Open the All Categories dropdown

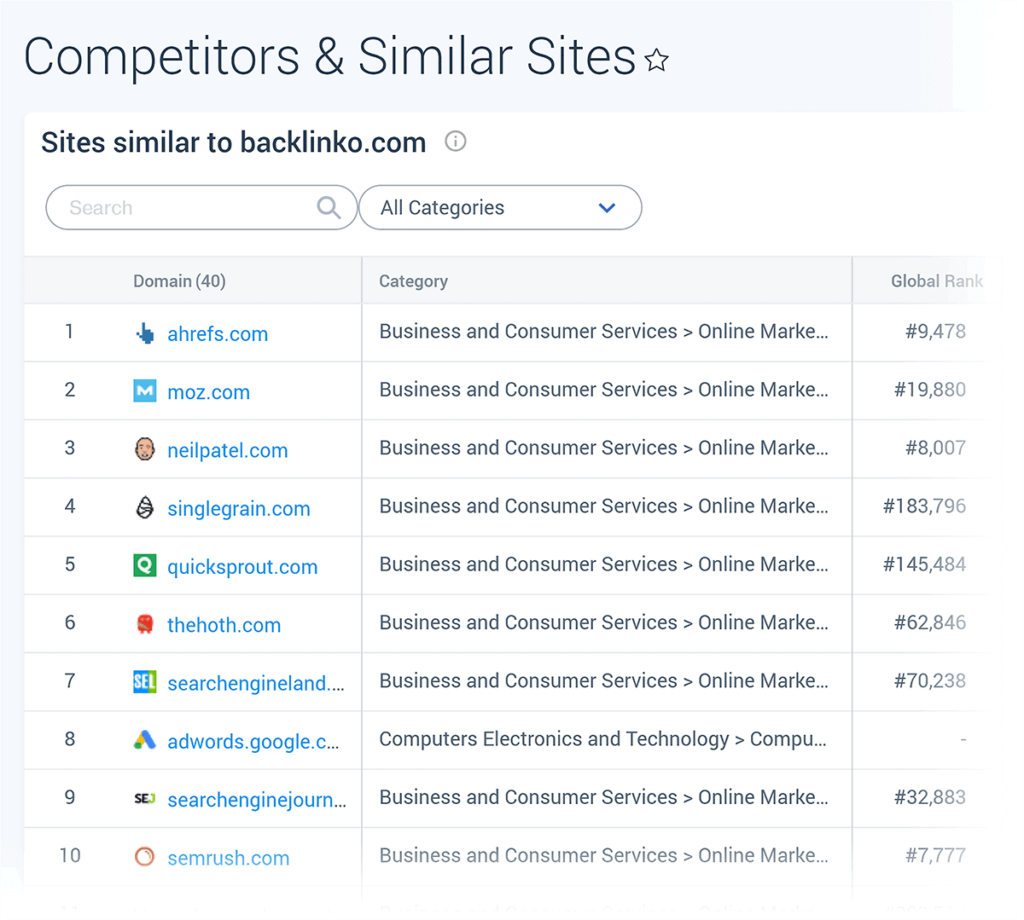pos(500,208)
